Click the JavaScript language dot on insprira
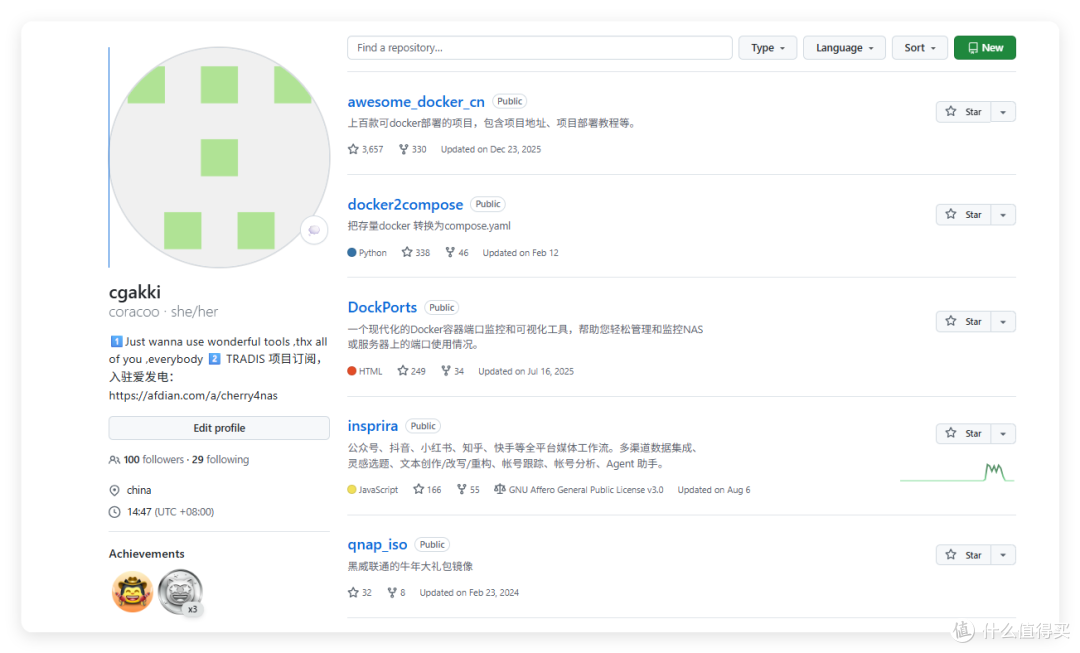 [x=352, y=490]
